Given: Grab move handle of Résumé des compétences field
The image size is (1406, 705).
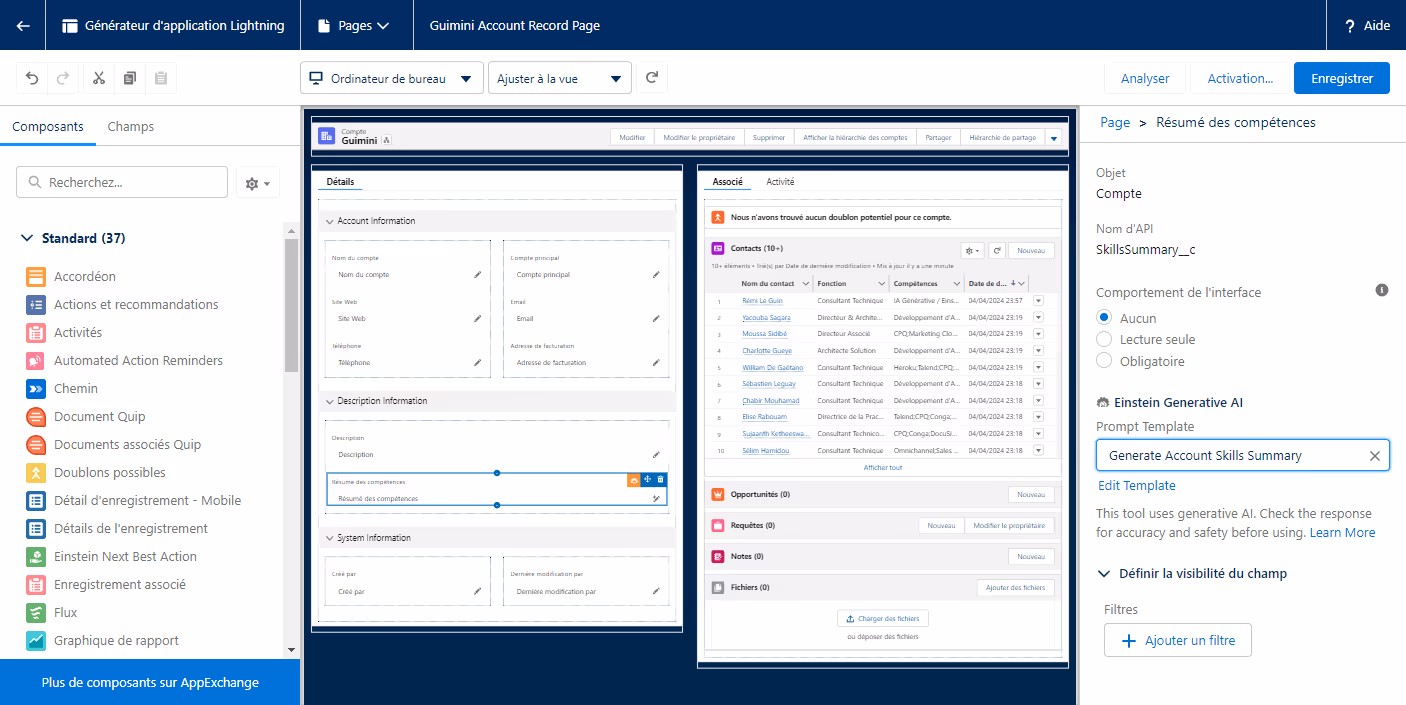Looking at the screenshot, I should point(647,480).
